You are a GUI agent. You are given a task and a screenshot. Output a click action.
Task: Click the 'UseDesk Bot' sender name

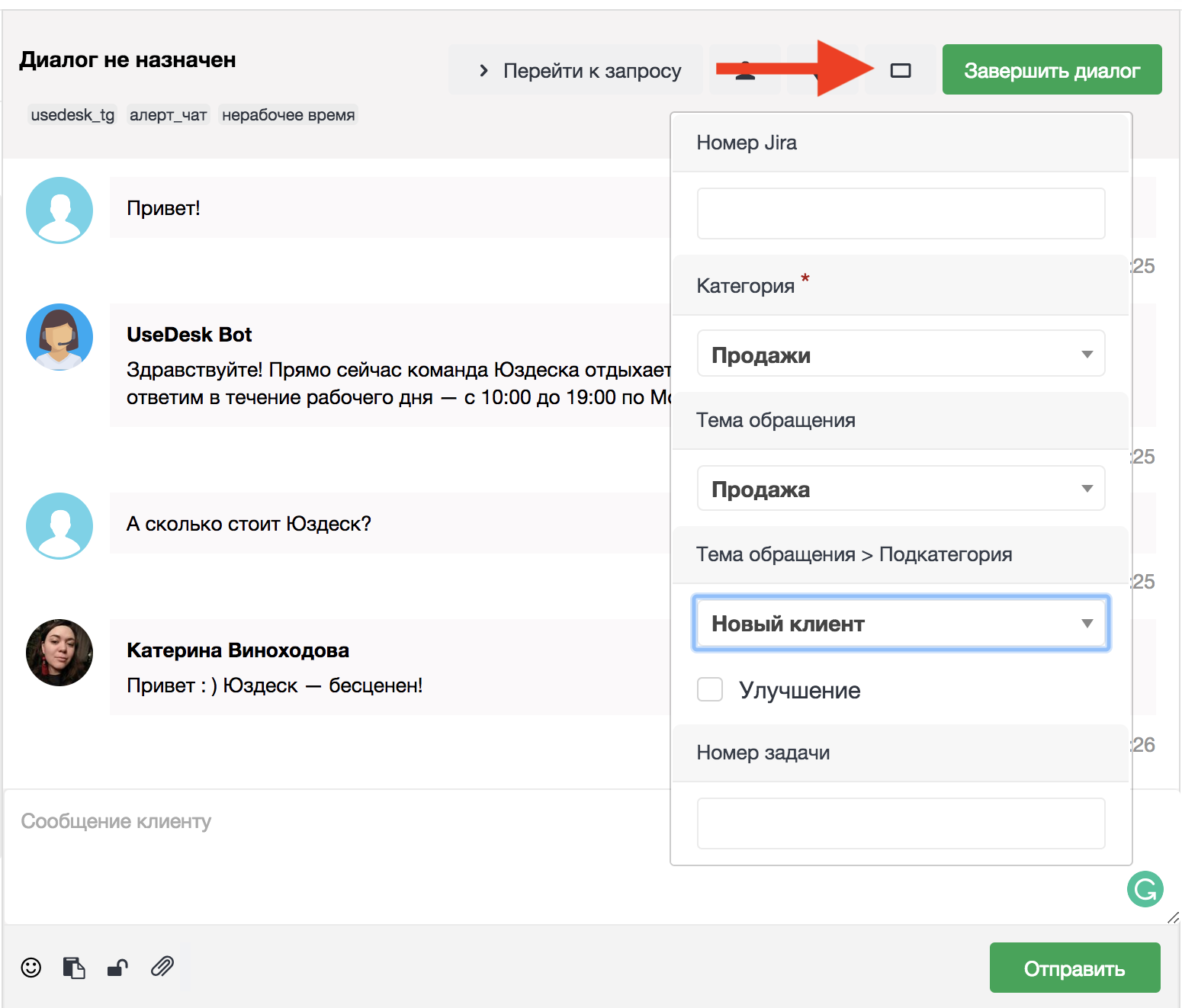189,335
